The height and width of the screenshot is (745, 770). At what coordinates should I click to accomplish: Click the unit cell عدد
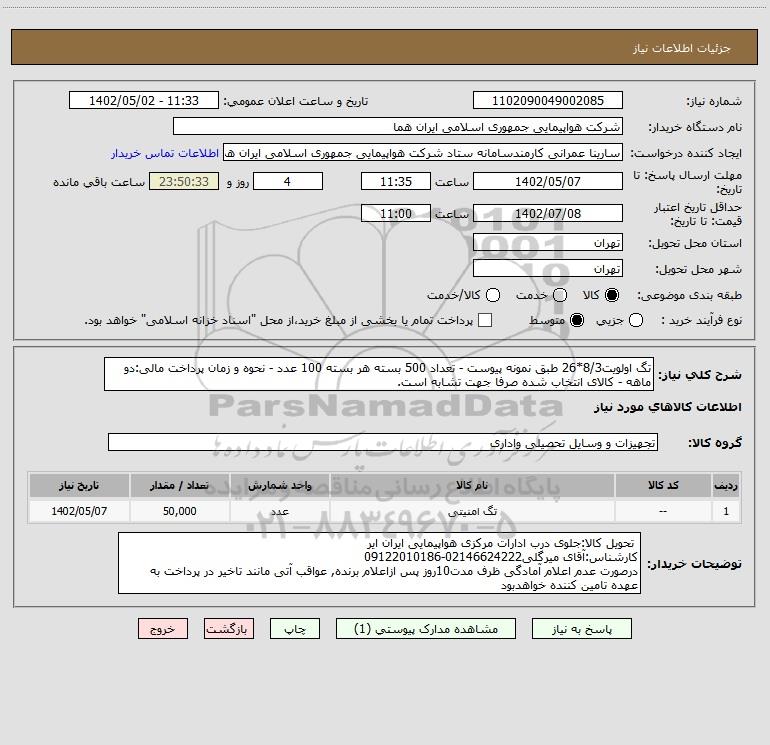(x=279, y=511)
